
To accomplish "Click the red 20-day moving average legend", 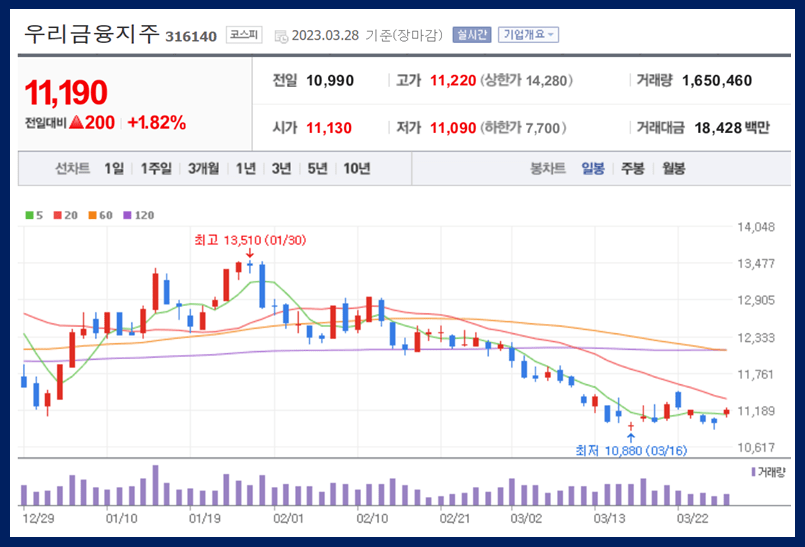I will coord(66,215).
